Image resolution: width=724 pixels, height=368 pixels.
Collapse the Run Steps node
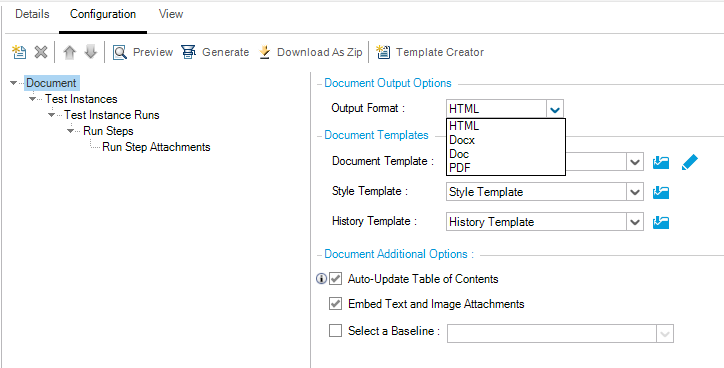tap(71, 131)
